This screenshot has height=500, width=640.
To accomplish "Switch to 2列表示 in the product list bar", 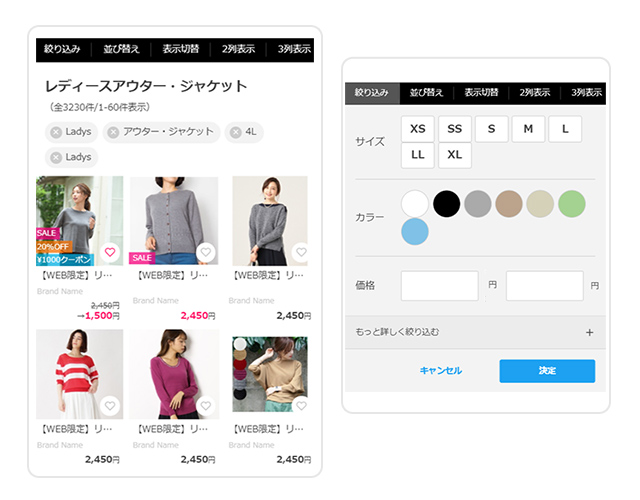I will point(238,50).
